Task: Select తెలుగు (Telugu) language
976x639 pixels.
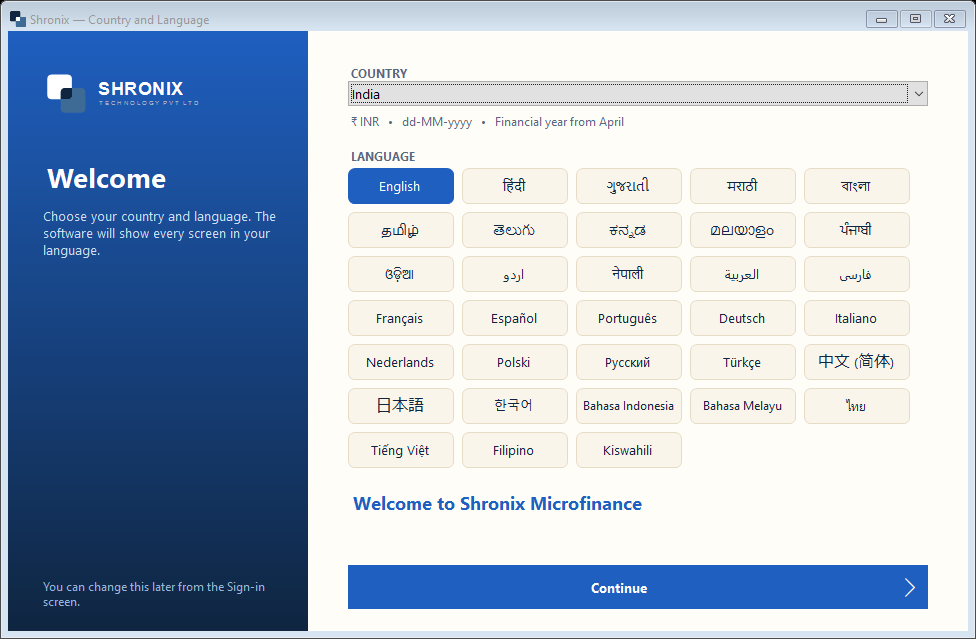Action: pyautogui.click(x=515, y=230)
